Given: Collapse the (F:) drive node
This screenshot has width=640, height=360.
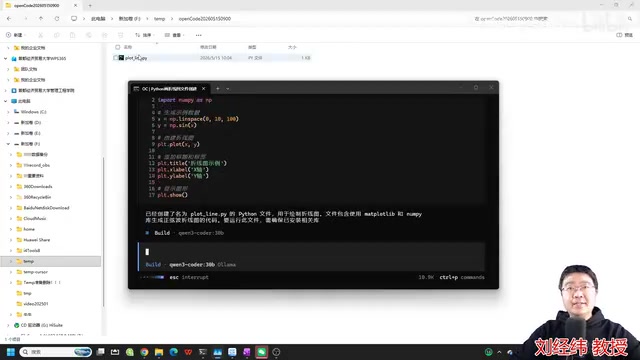Looking at the screenshot, I should point(8,144).
